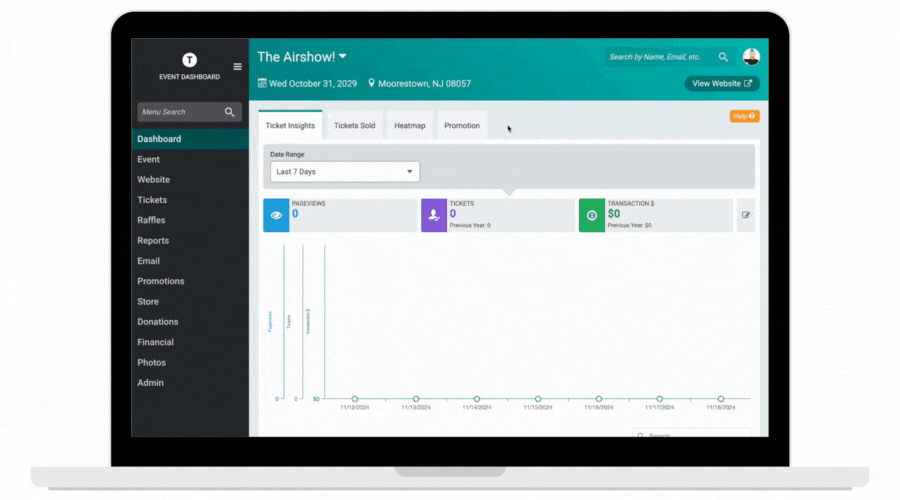The width and height of the screenshot is (900, 500).
Task: Open Admin in the sidebar
Action: point(190,383)
